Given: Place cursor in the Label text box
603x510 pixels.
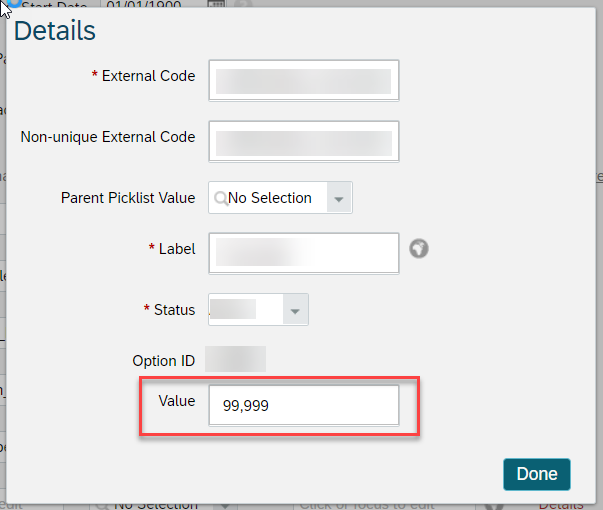Looking at the screenshot, I should click(x=304, y=253).
